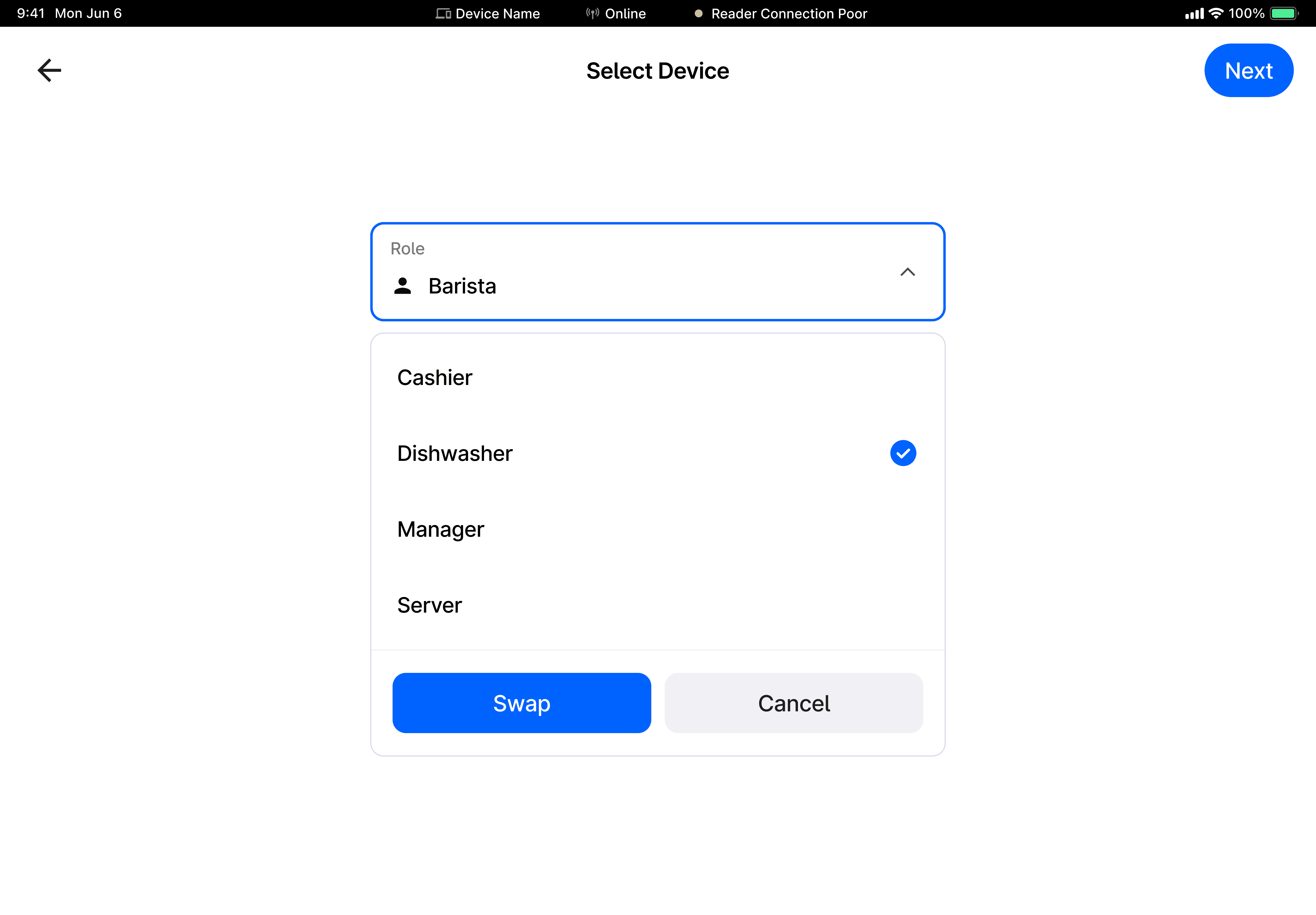Tap the cellular signal bars icon
The image size is (1316, 915).
point(1194,14)
